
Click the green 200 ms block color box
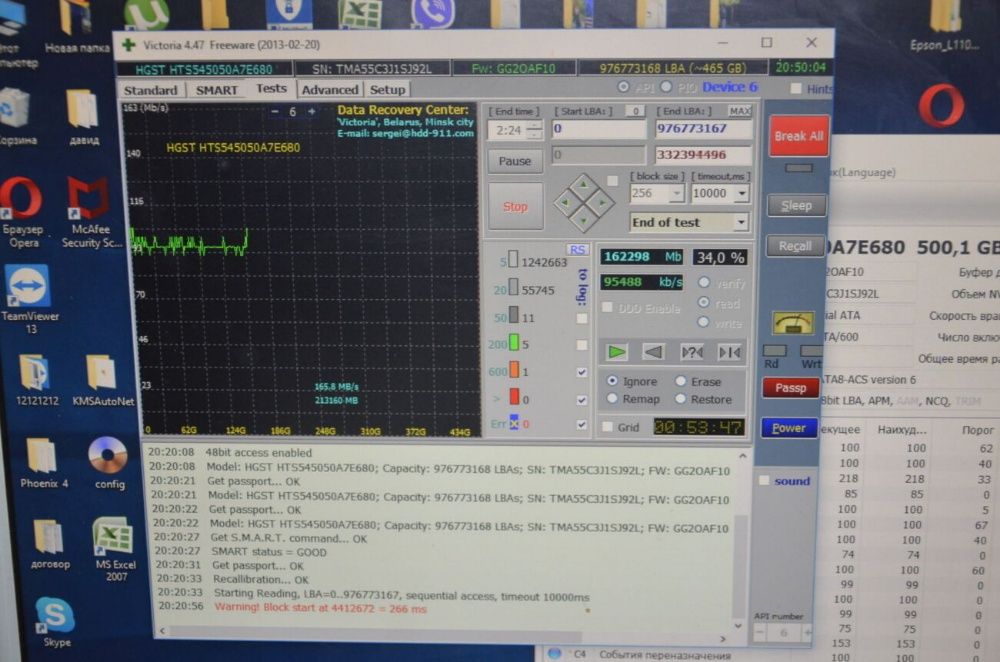point(513,343)
